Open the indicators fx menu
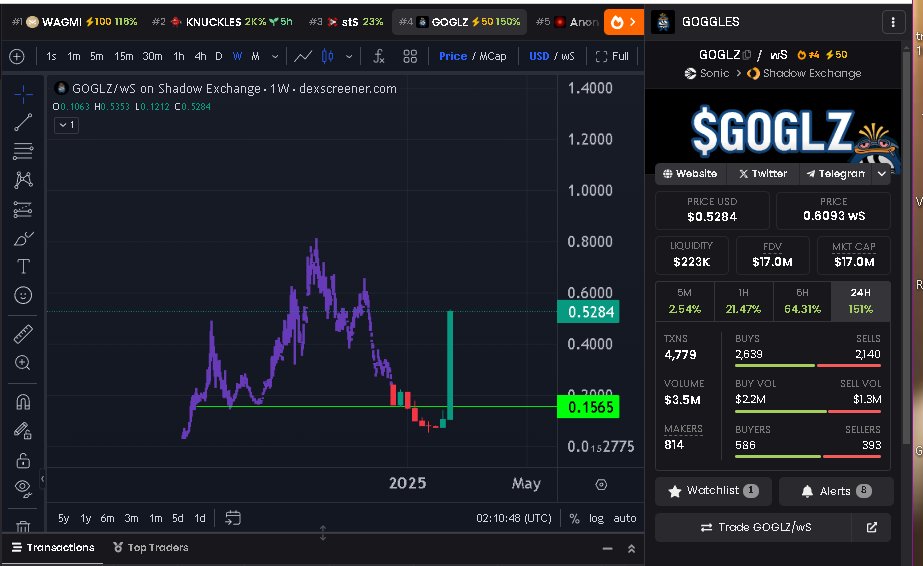 pos(379,56)
